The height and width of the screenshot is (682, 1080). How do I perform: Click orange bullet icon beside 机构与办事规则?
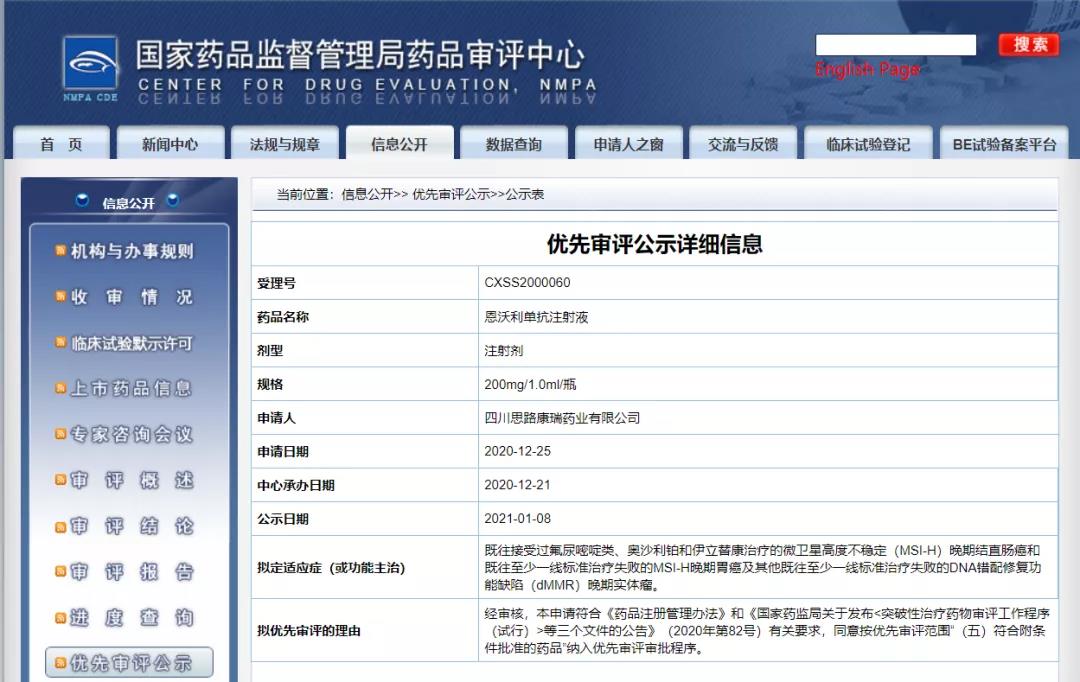(61, 251)
